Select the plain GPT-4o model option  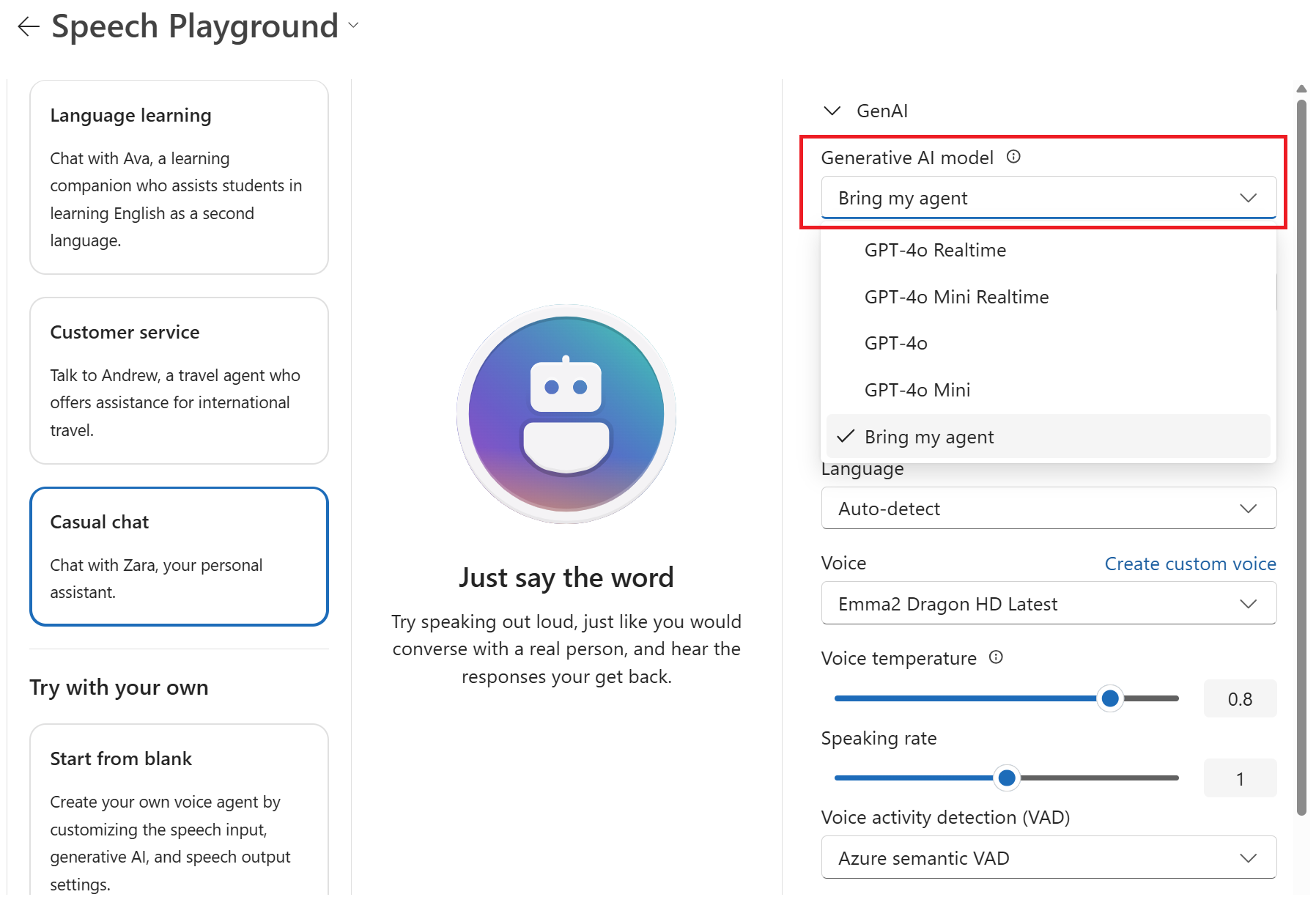click(x=1048, y=343)
